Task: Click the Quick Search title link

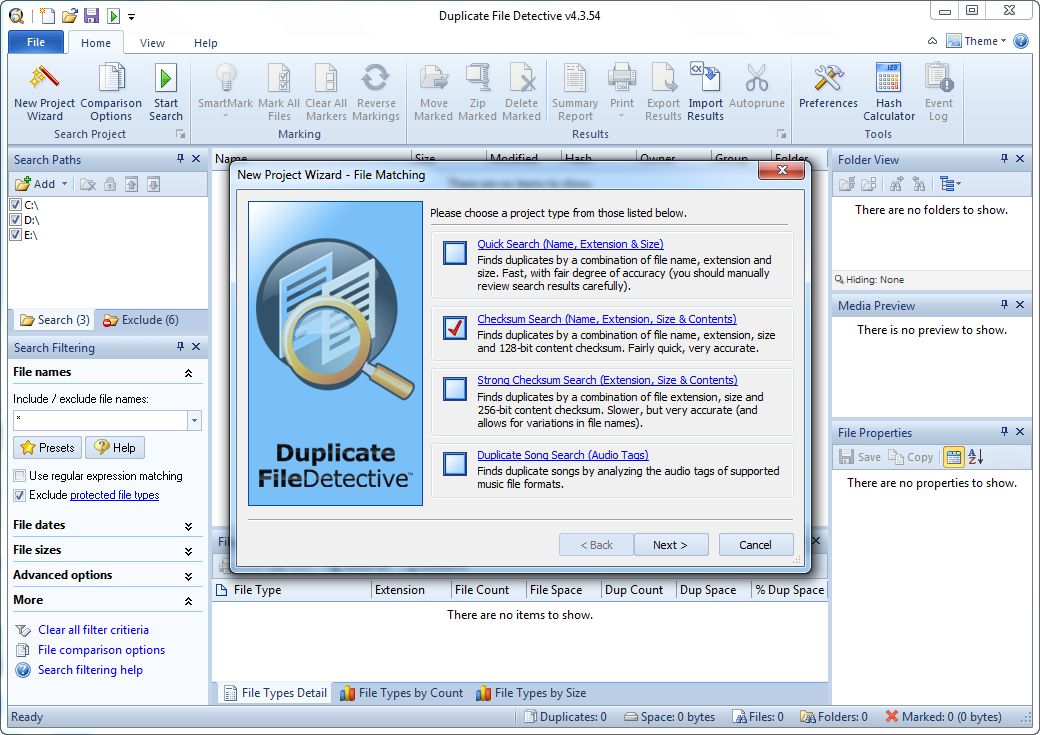Action: [570, 244]
